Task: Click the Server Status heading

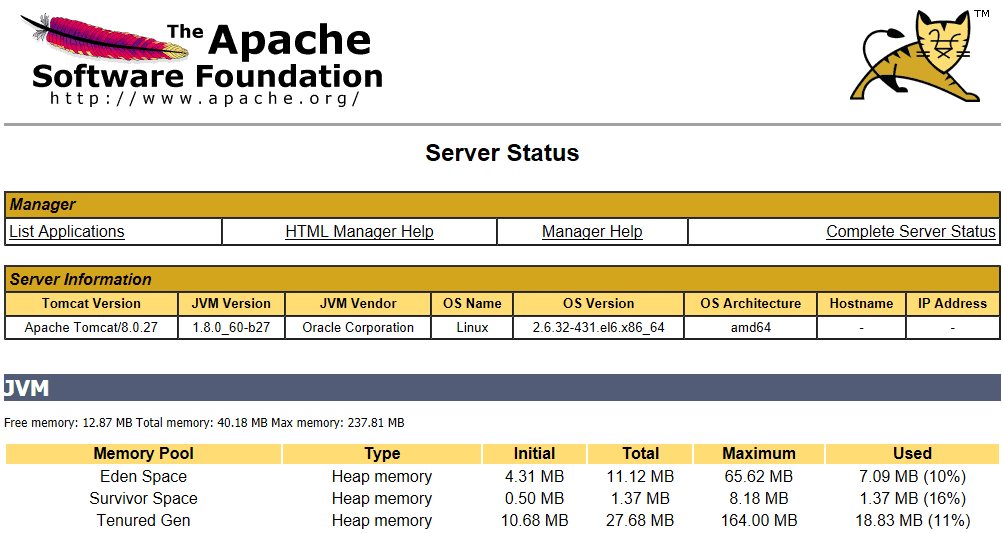Action: [502, 153]
